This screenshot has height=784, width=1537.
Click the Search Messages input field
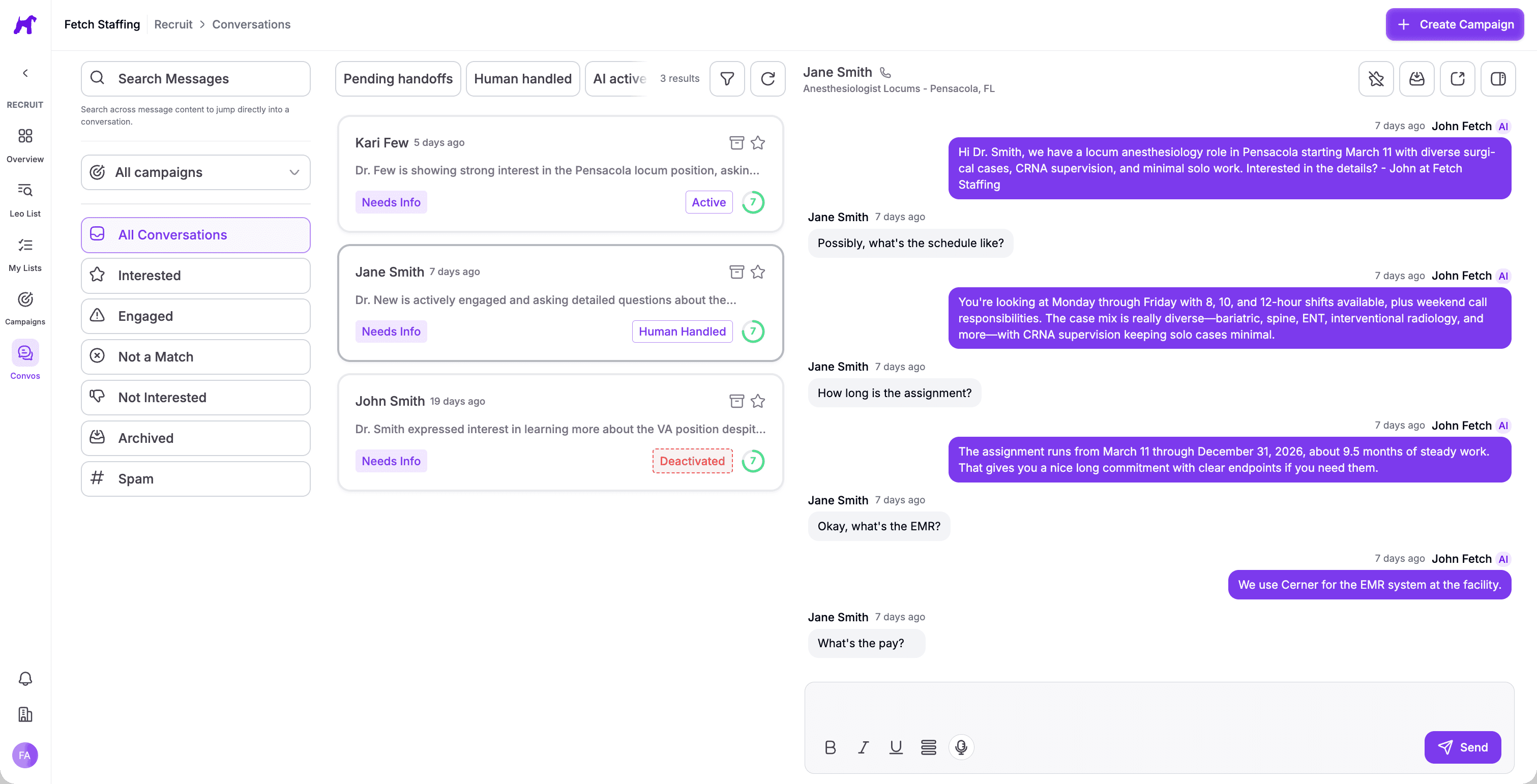tap(195, 79)
